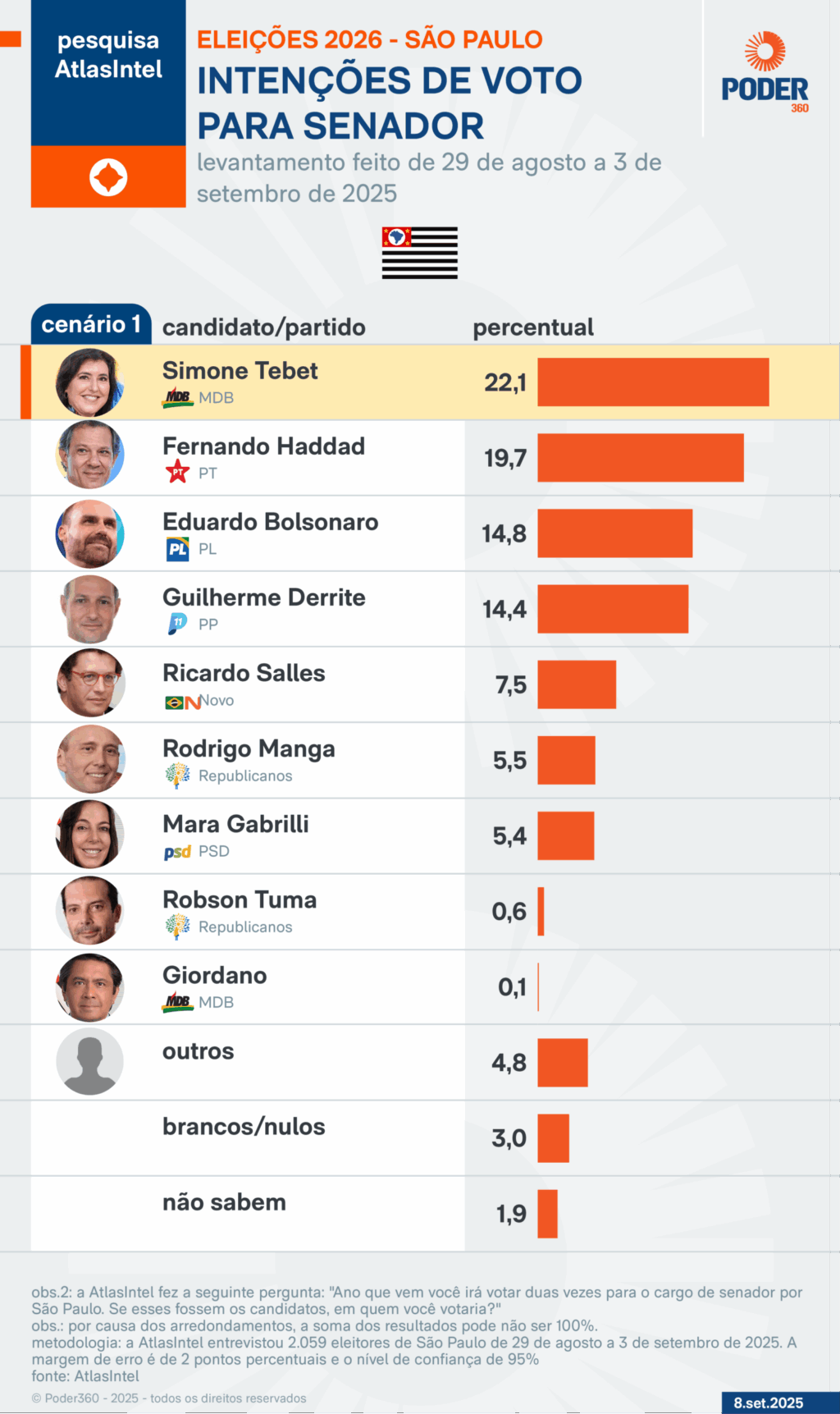The width and height of the screenshot is (840, 1414).
Task: Click the PT red star logo
Action: tap(177, 472)
